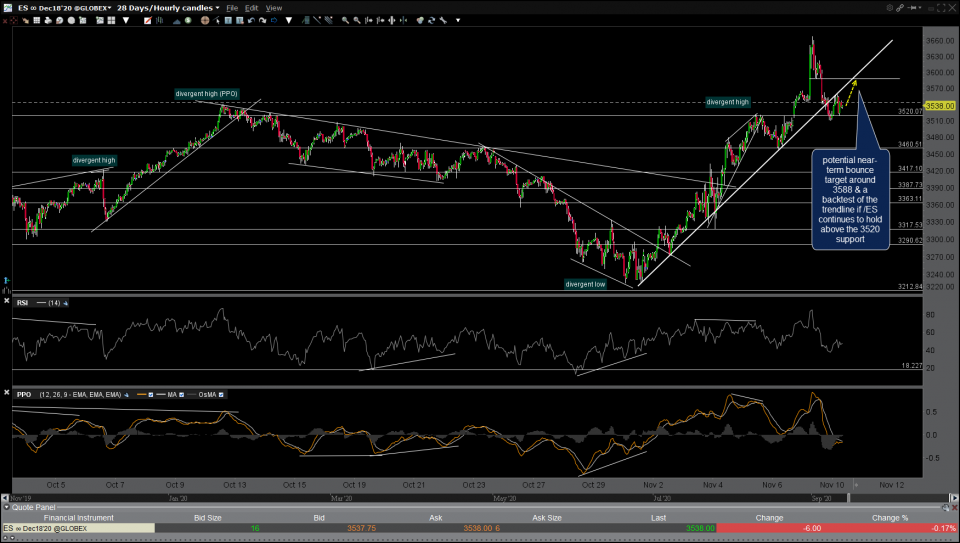Click the Last column header

659,518
